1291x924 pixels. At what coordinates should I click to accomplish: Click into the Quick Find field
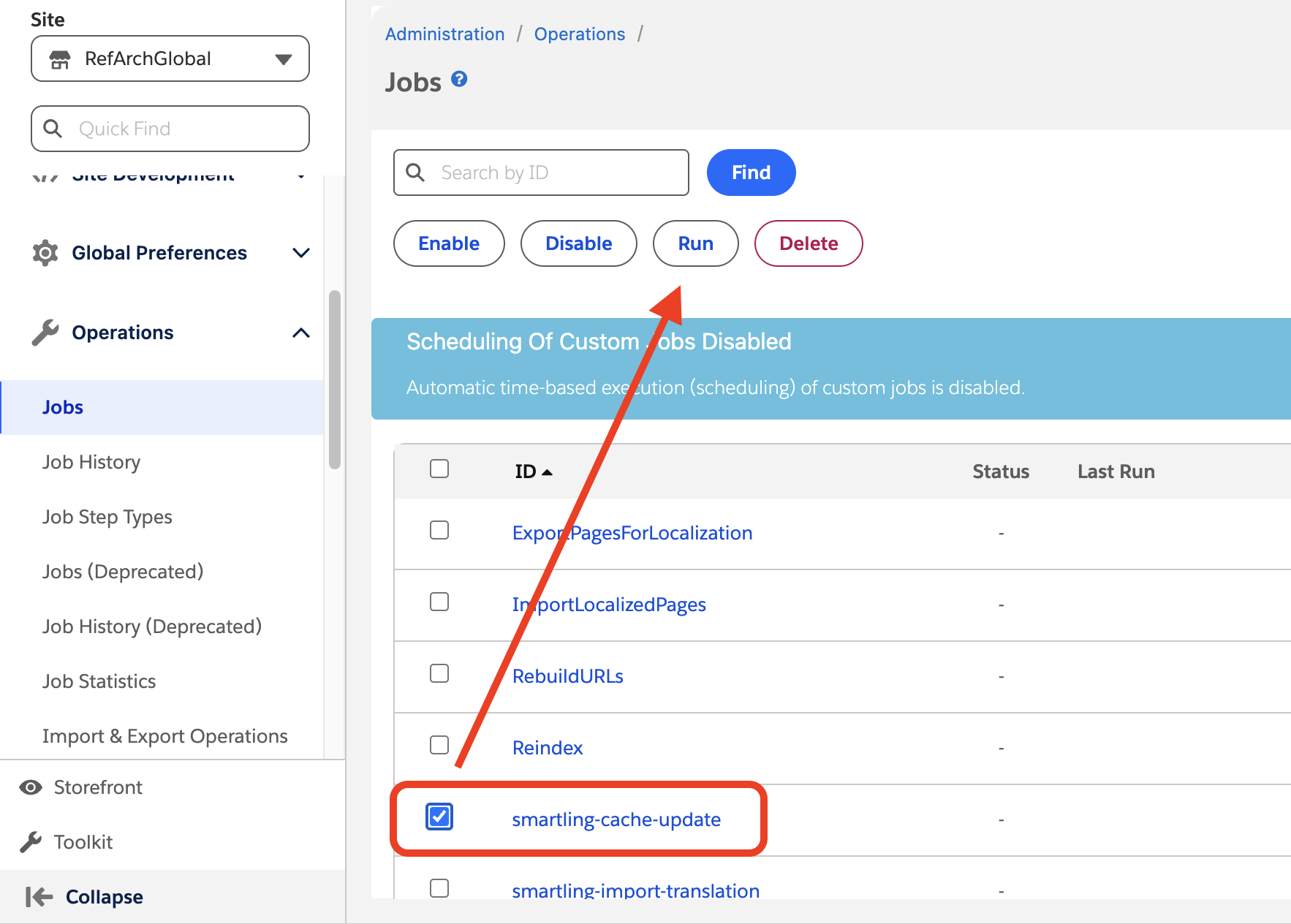pyautogui.click(x=170, y=129)
